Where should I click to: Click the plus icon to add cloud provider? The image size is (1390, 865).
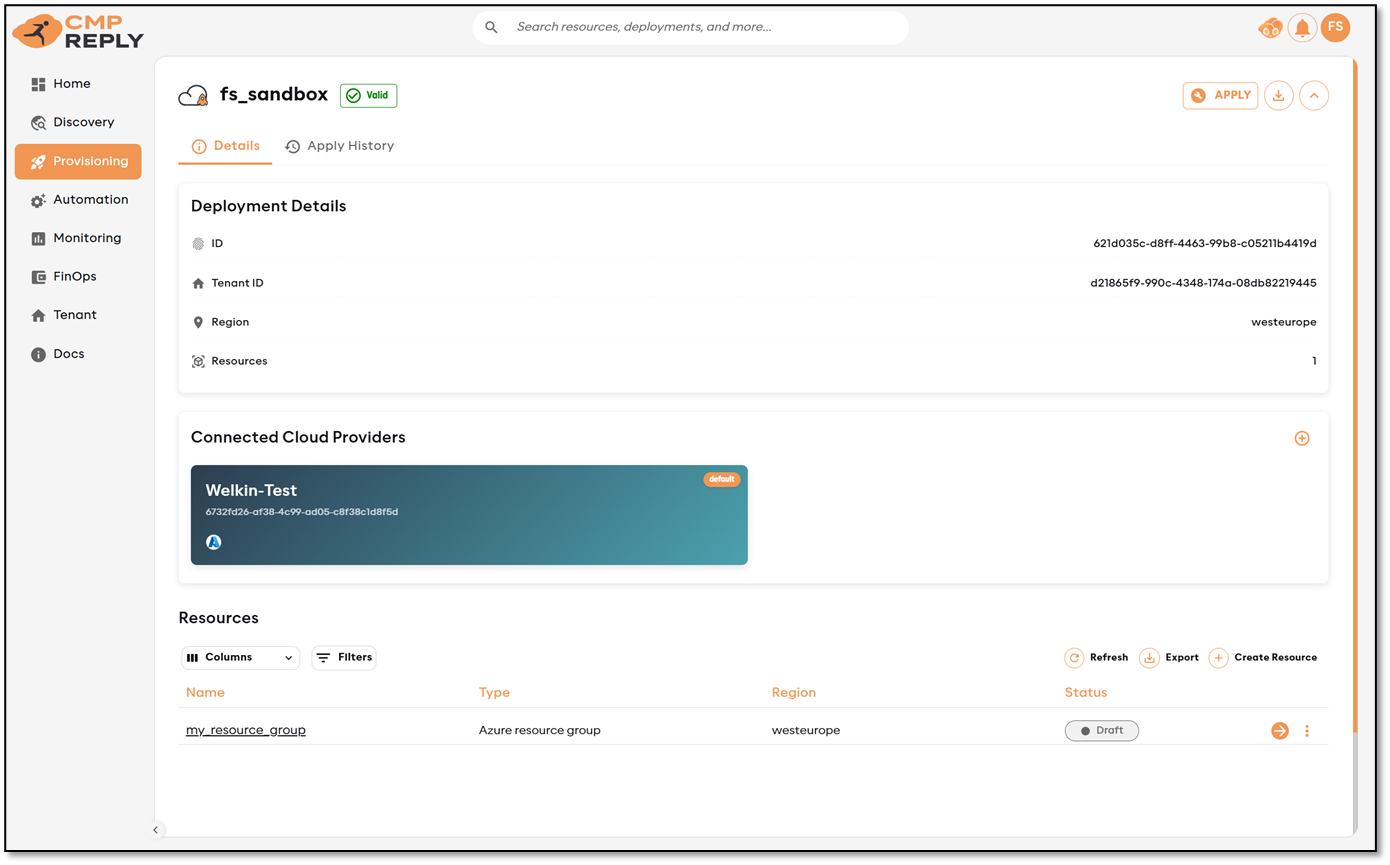(x=1301, y=438)
